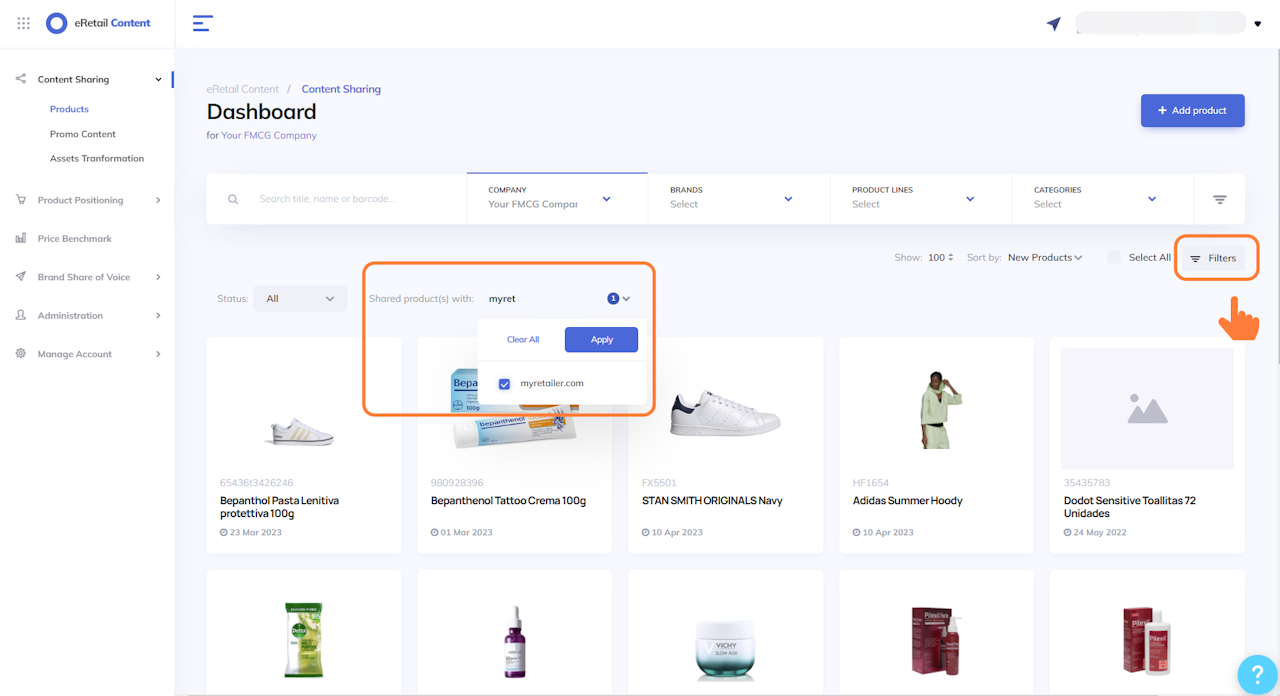Image resolution: width=1280 pixels, height=696 pixels.
Task: Open the Status All dropdown
Action: (300, 298)
